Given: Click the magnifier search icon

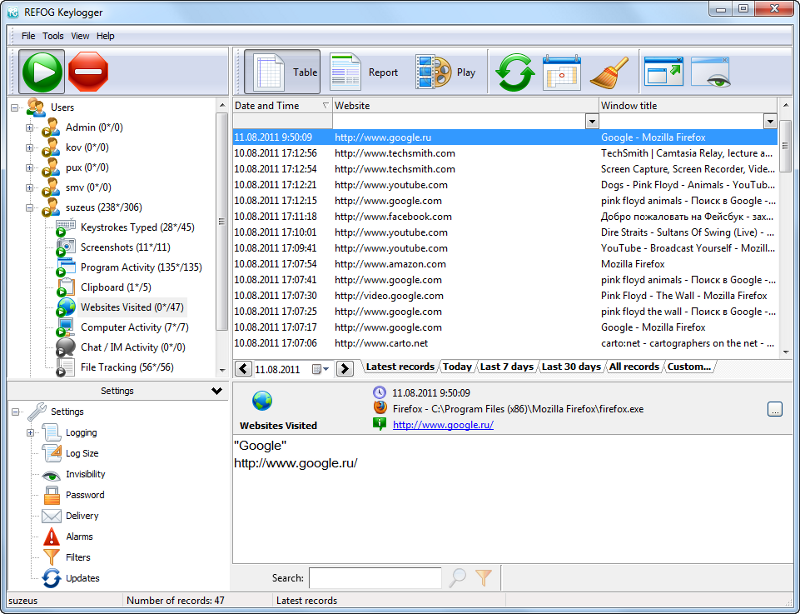Looking at the screenshot, I should tap(457, 577).
